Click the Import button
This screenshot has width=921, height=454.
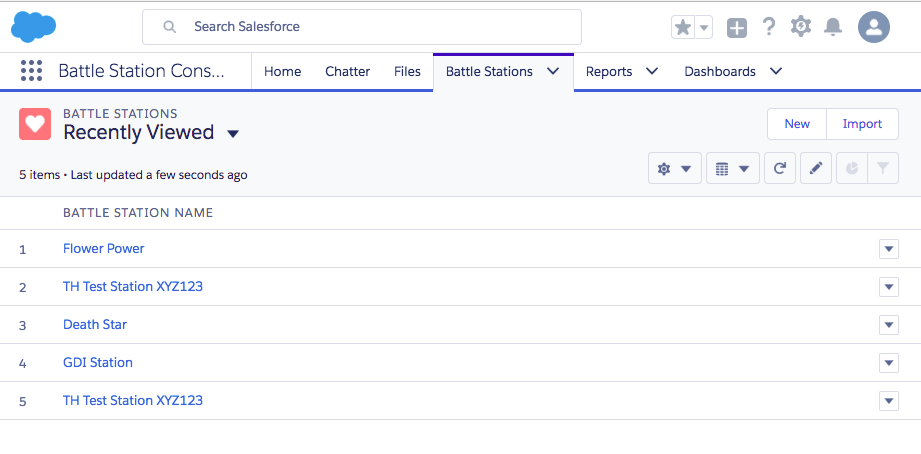862,124
